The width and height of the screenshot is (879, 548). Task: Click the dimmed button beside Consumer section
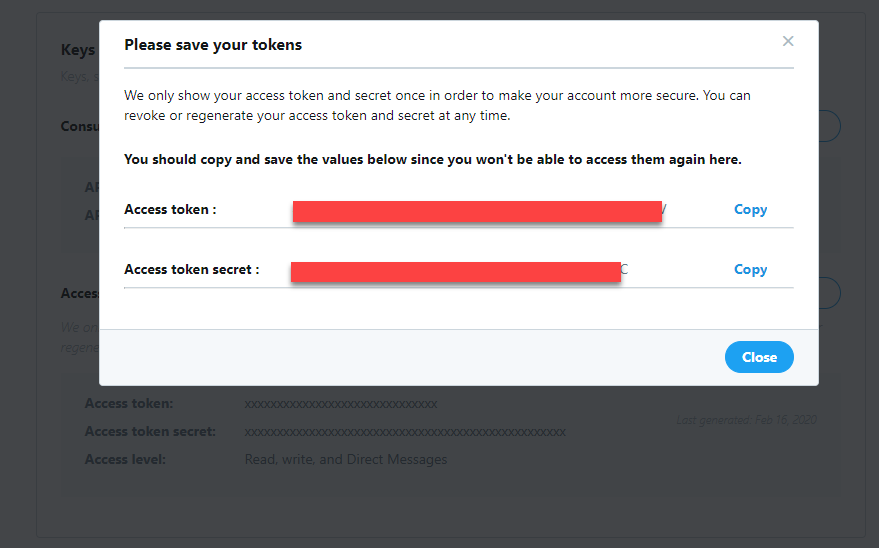[x=830, y=127]
